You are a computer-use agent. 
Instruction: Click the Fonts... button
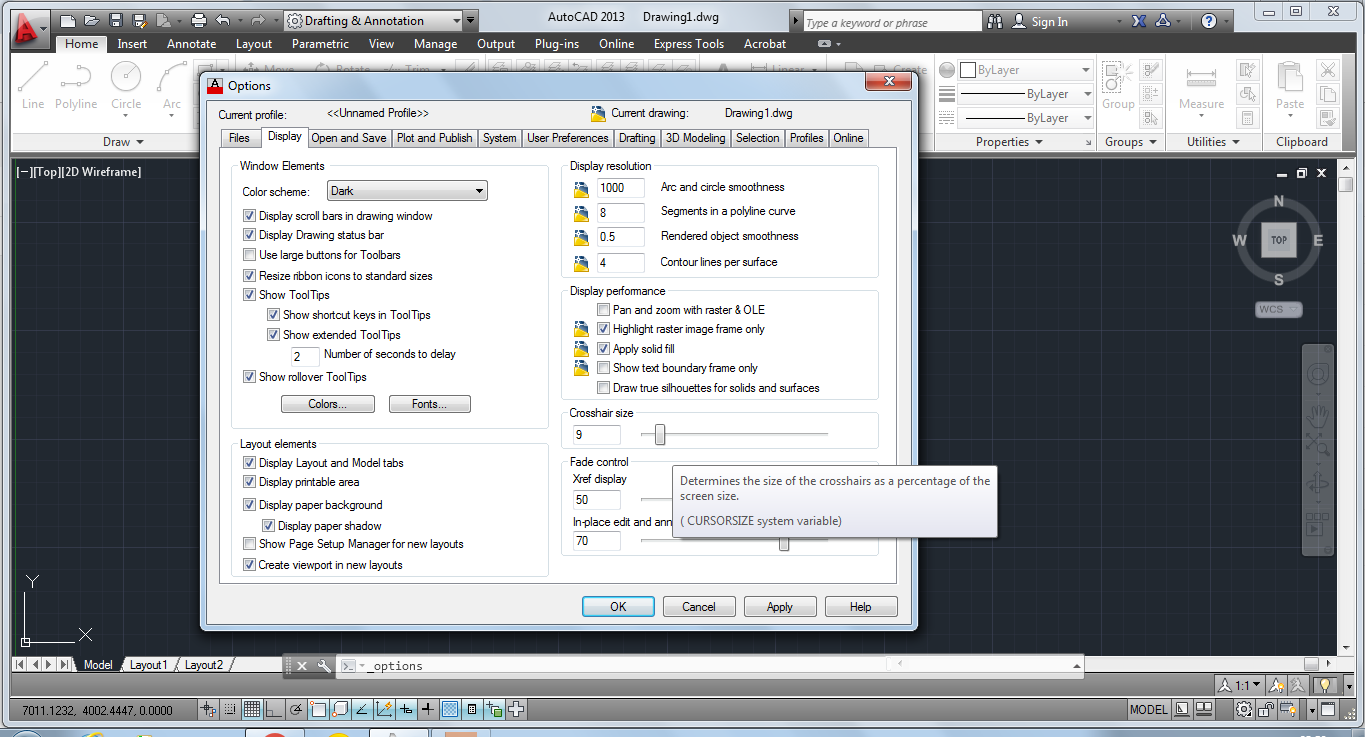429,404
